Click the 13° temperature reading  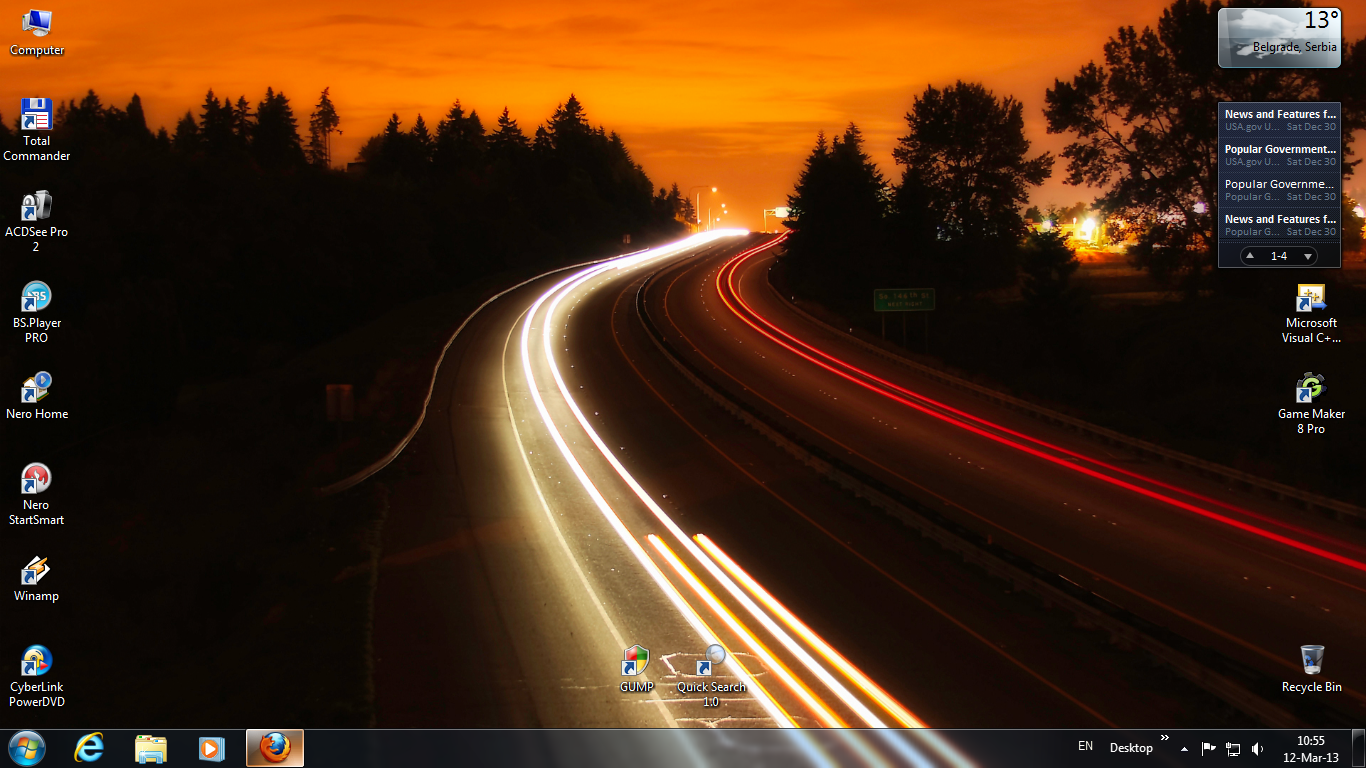[x=1320, y=20]
